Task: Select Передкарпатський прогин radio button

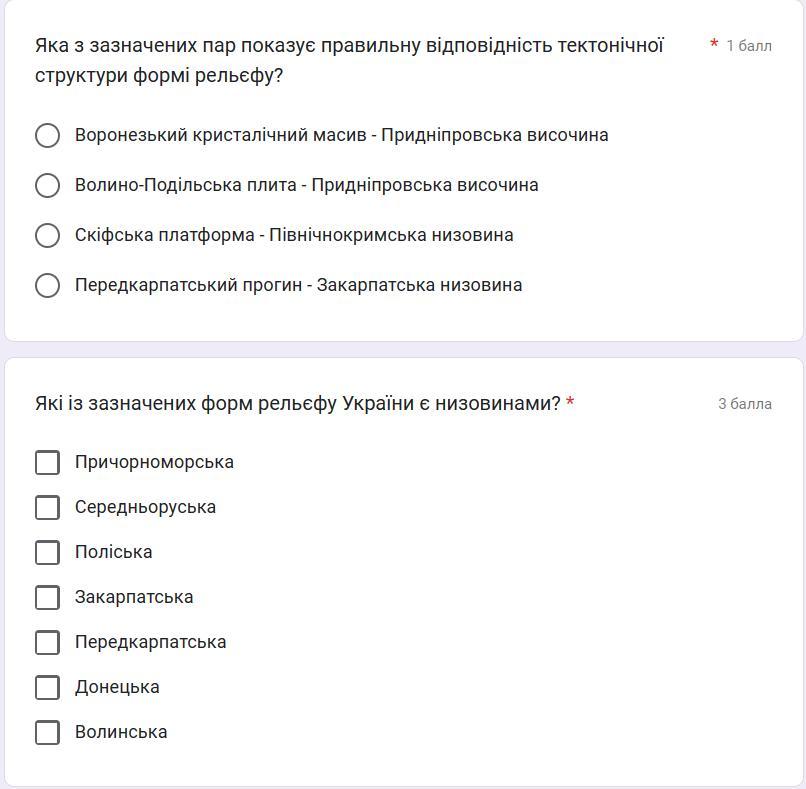Action: tap(47, 285)
